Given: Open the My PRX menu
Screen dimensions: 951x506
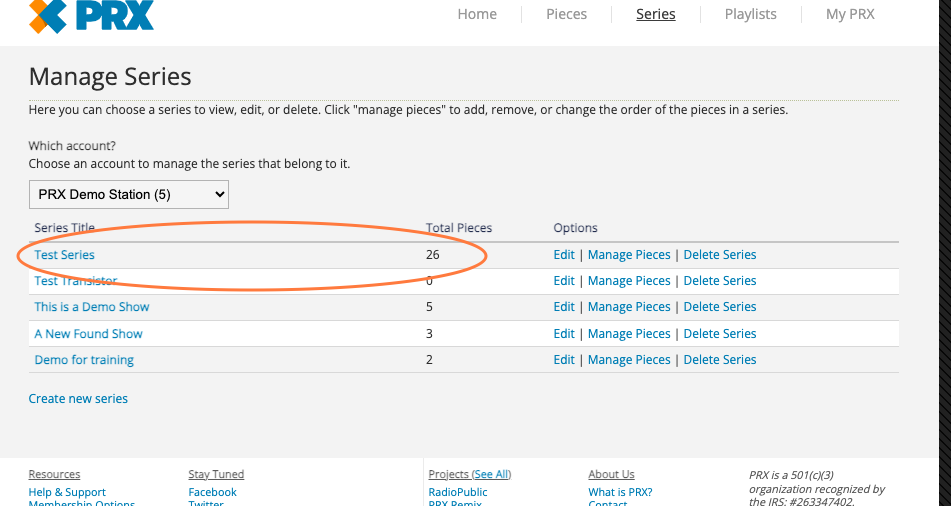Looking at the screenshot, I should click(850, 14).
